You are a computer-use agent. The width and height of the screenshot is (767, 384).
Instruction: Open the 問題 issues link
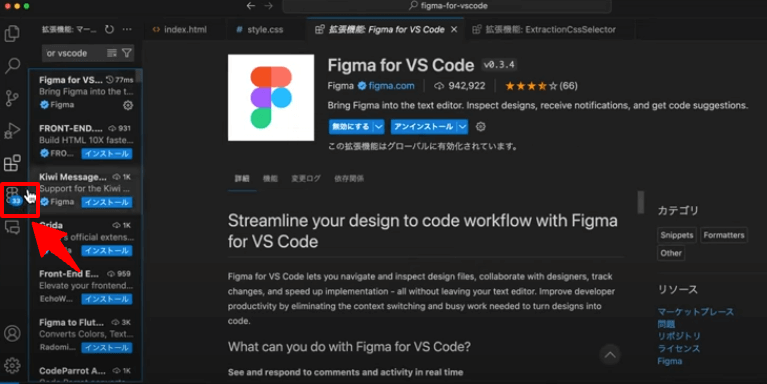pyautogui.click(x=666, y=324)
